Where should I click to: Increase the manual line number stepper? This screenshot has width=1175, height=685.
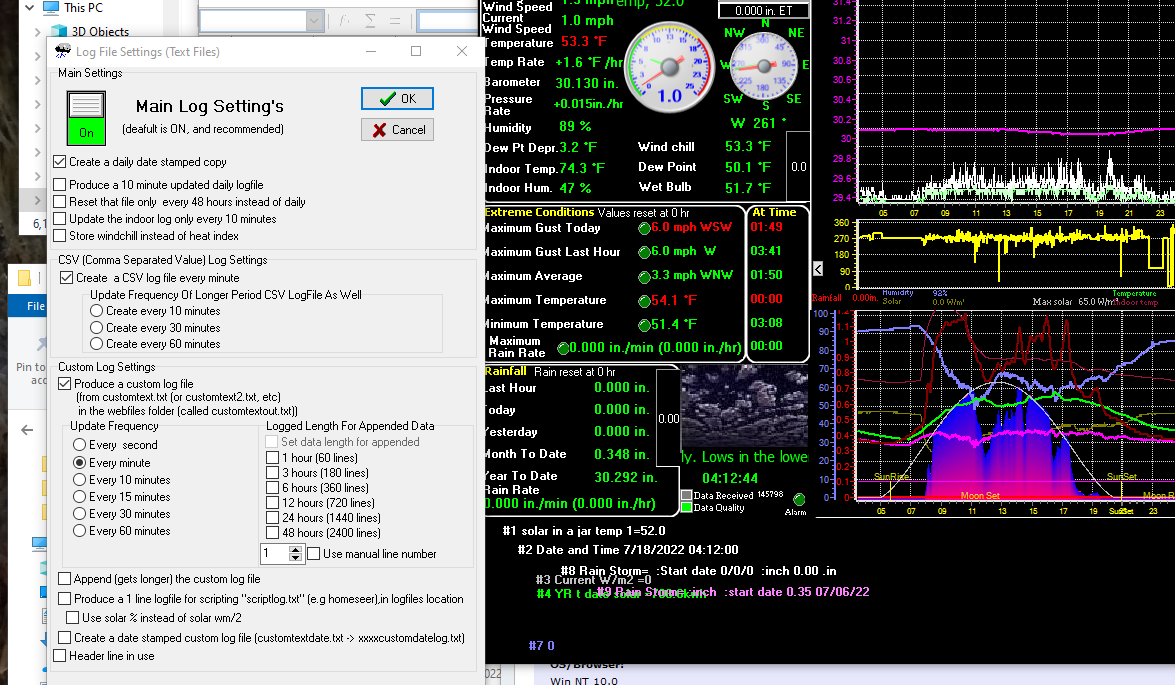pyautogui.click(x=295, y=549)
